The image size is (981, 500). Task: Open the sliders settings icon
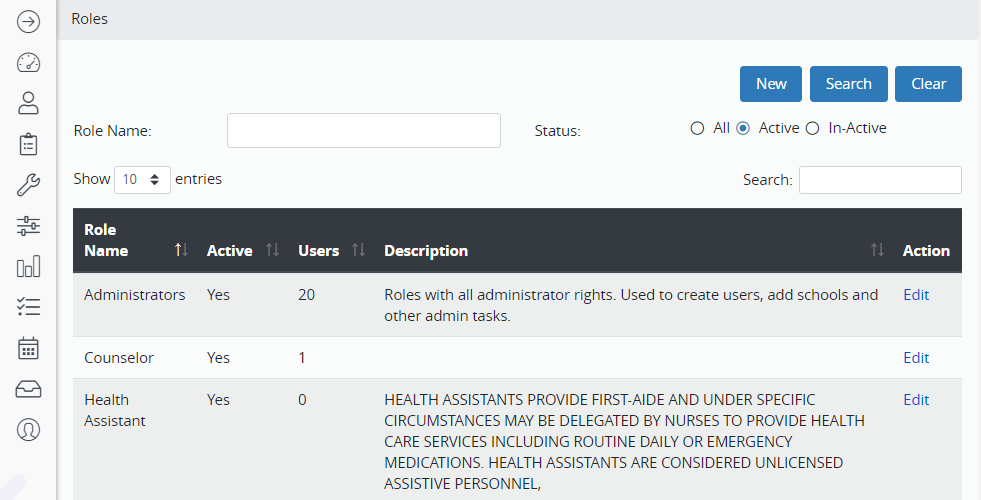pyautogui.click(x=28, y=226)
